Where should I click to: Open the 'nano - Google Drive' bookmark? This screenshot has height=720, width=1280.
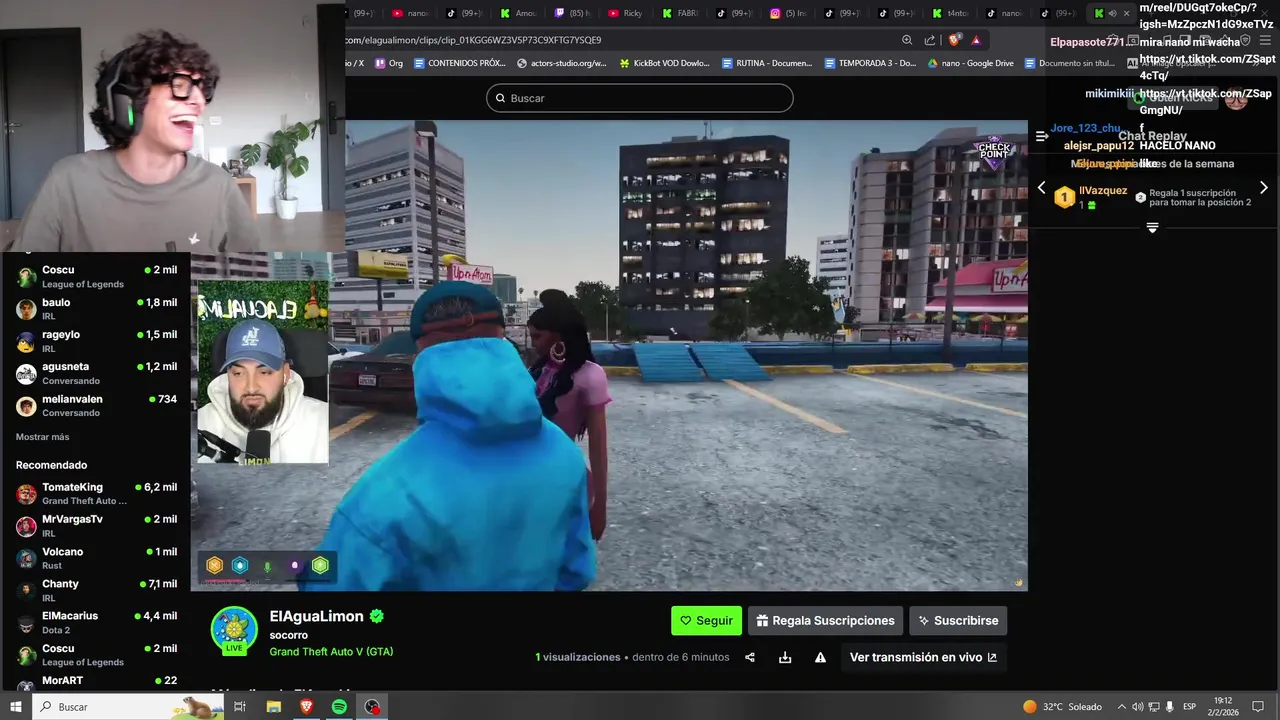tap(971, 63)
